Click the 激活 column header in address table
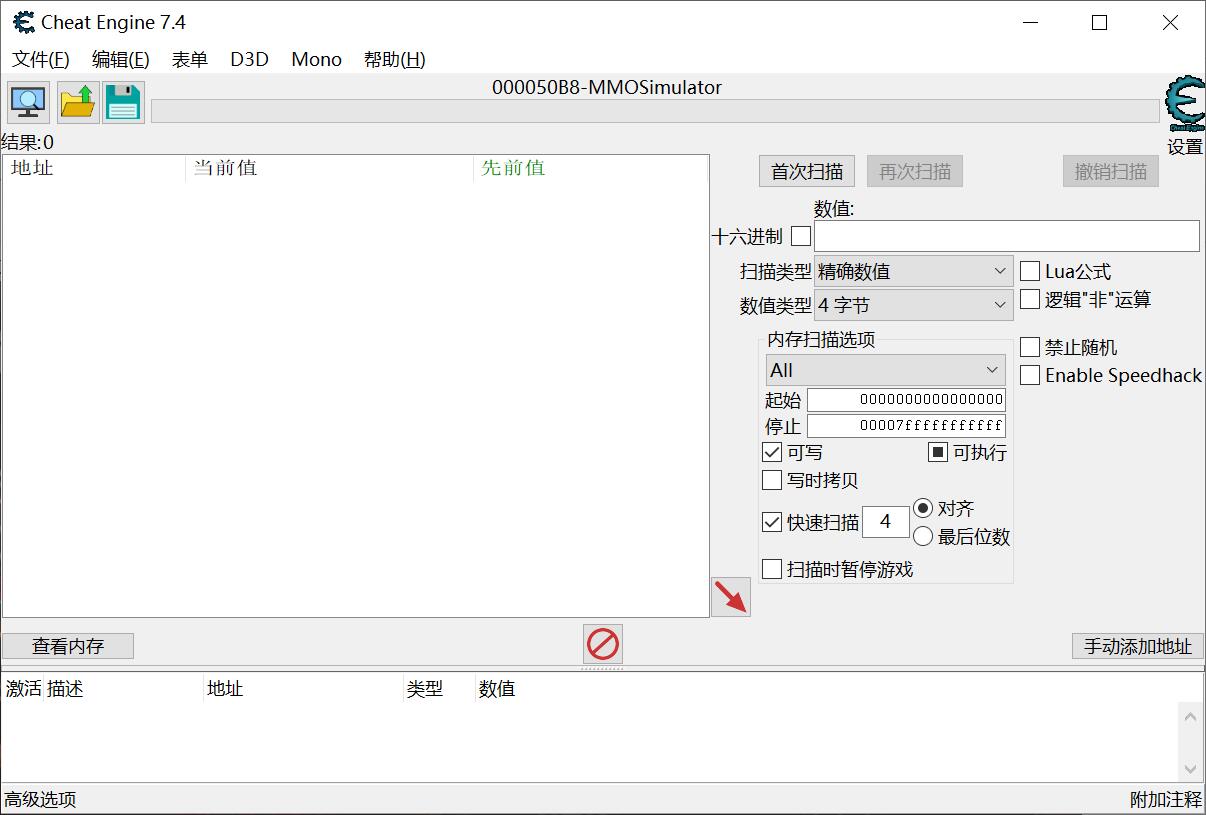 pos(23,689)
